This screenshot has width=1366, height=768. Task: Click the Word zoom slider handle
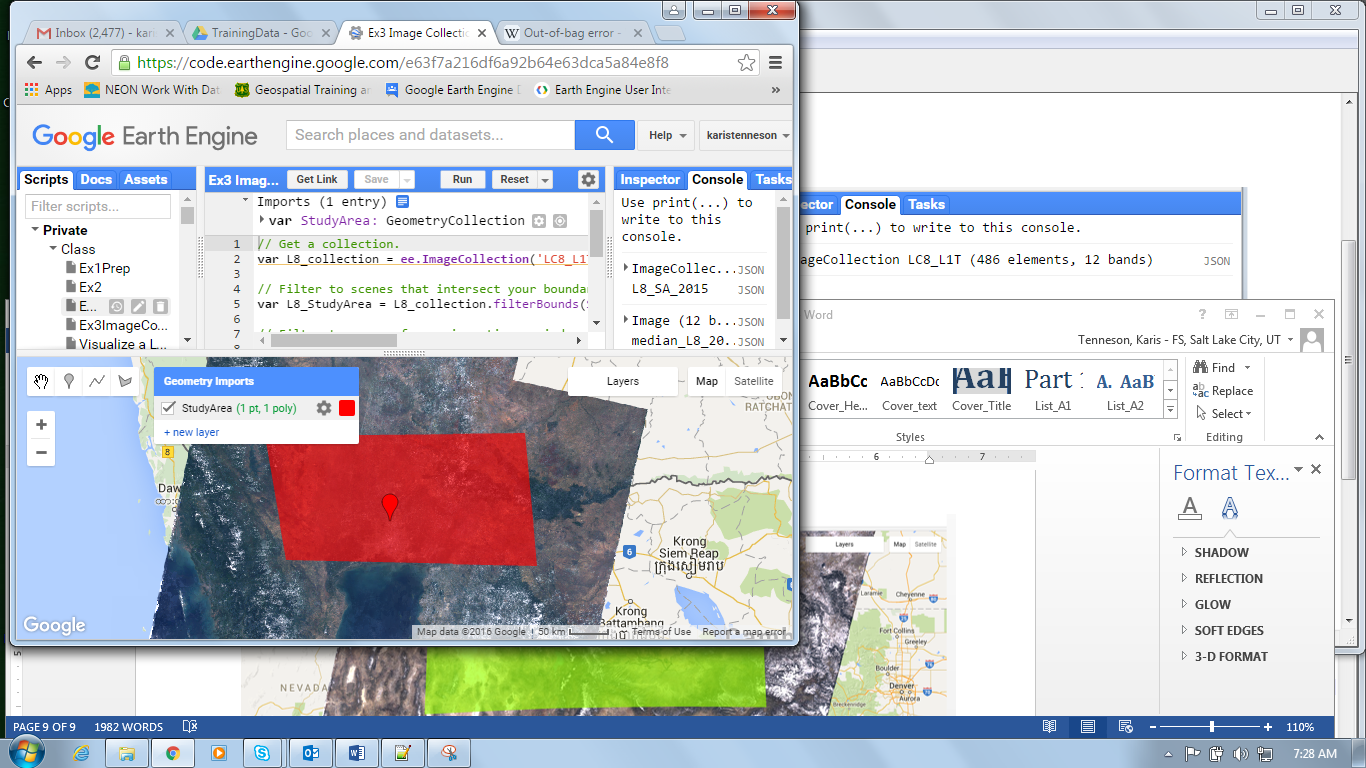1212,727
